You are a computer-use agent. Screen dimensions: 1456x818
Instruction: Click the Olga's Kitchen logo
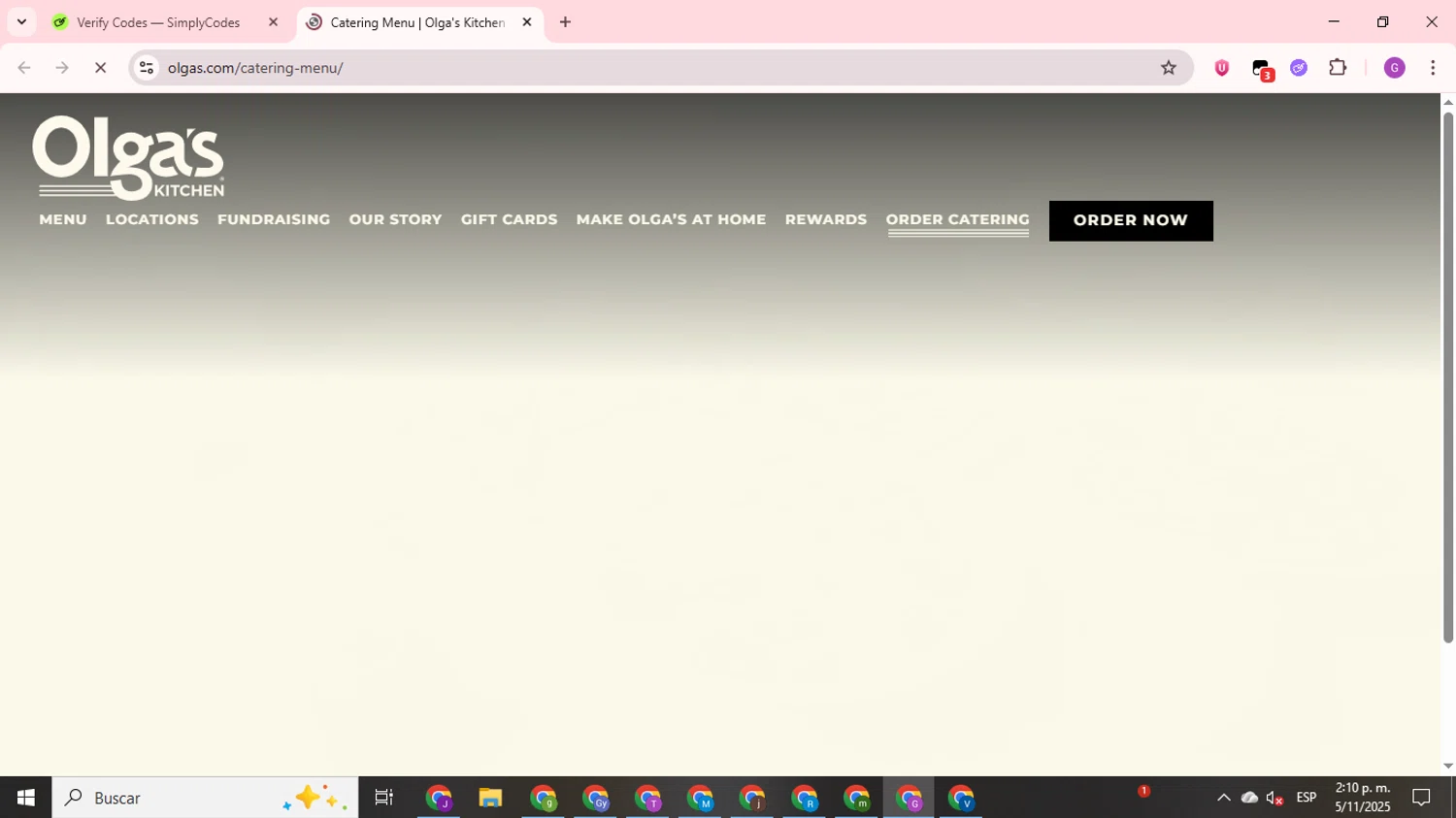point(128,157)
